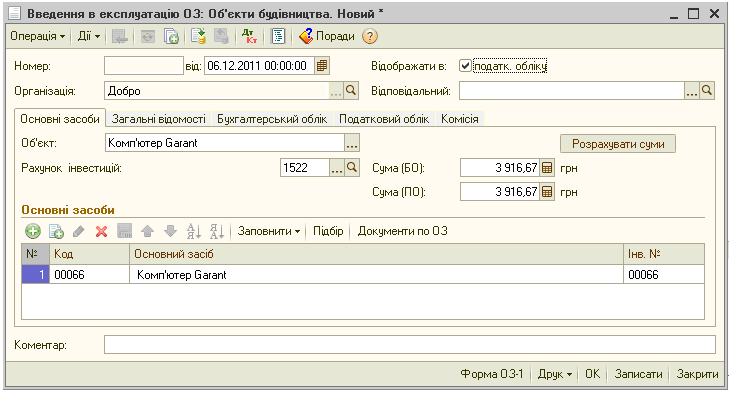730x393 pixels.
Task: Open the calendar picker next to date
Action: point(322,66)
